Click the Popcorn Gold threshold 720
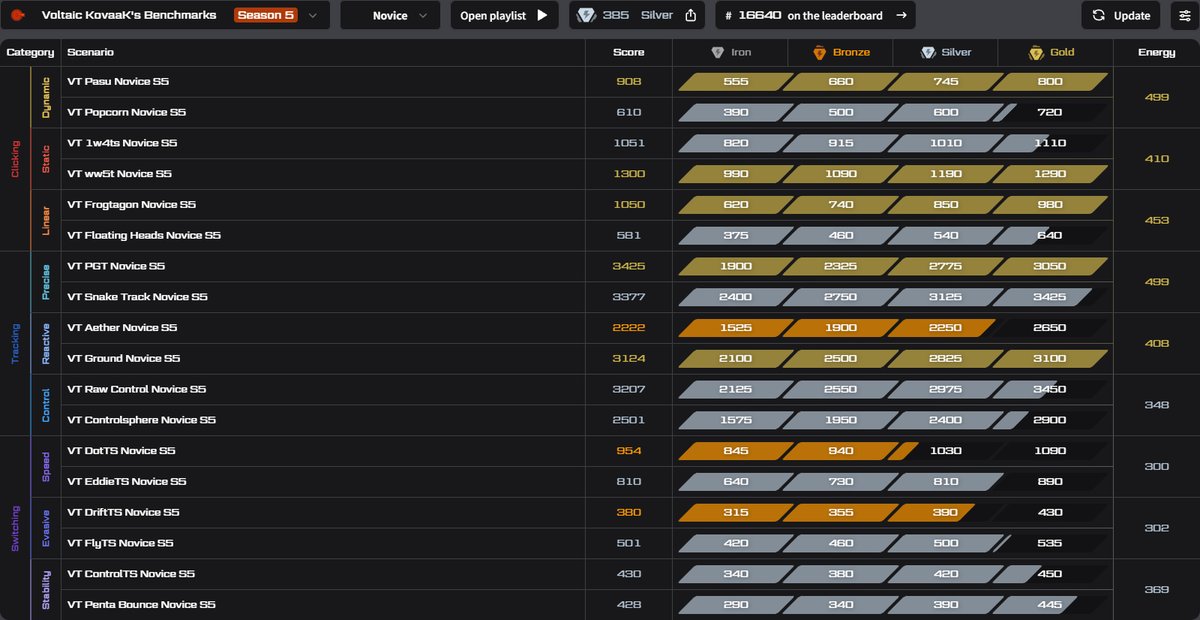Image resolution: width=1200 pixels, height=620 pixels. [1050, 112]
